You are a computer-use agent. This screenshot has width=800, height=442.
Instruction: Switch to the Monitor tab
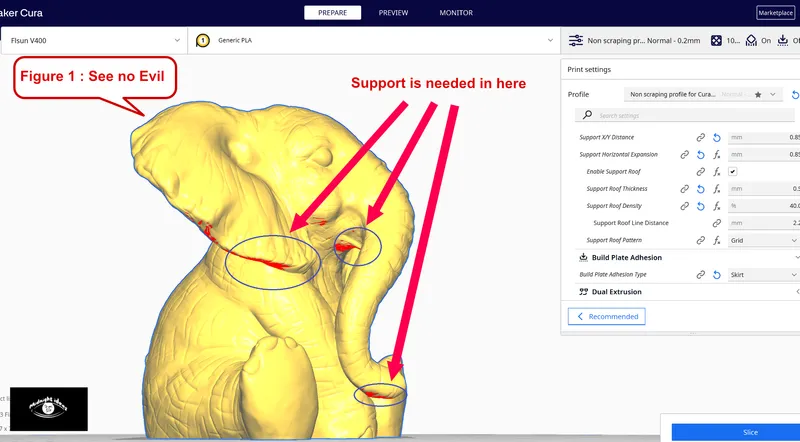456,13
